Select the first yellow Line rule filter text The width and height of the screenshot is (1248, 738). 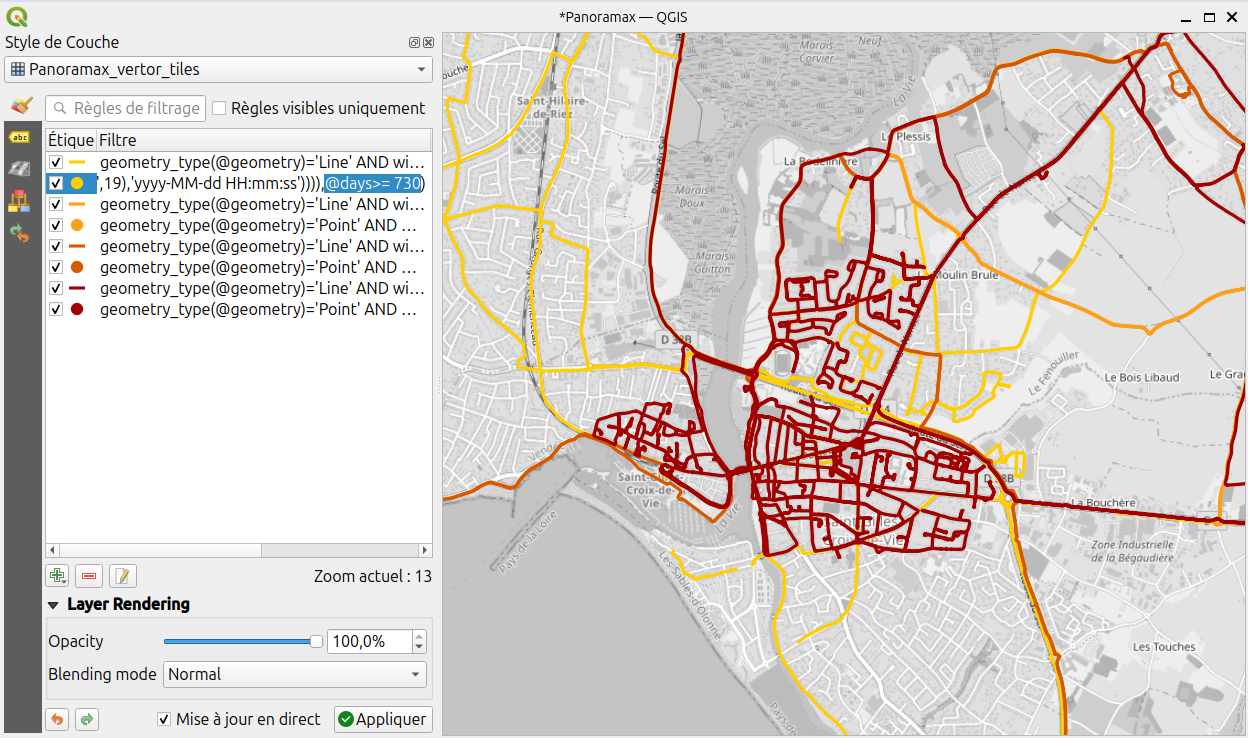click(x=262, y=162)
